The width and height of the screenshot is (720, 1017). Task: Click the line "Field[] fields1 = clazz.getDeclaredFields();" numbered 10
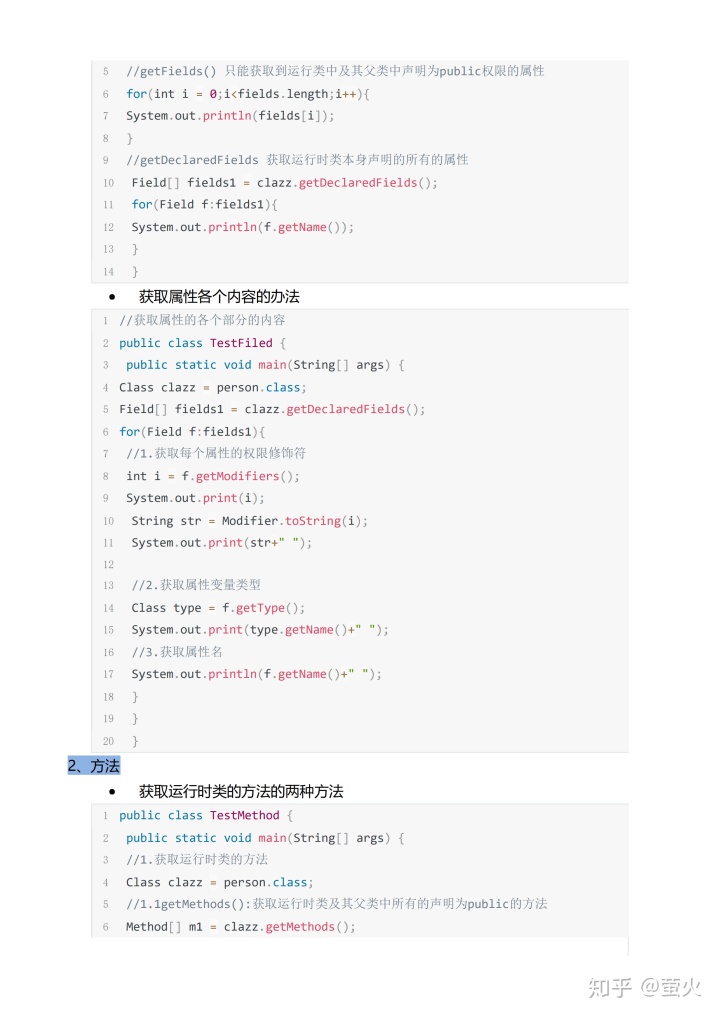[x=285, y=183]
